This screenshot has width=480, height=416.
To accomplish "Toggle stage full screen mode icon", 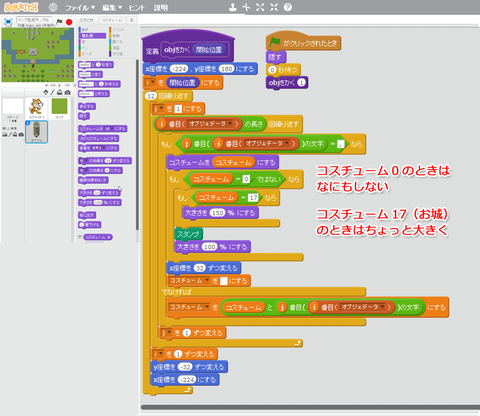I will click(8, 22).
